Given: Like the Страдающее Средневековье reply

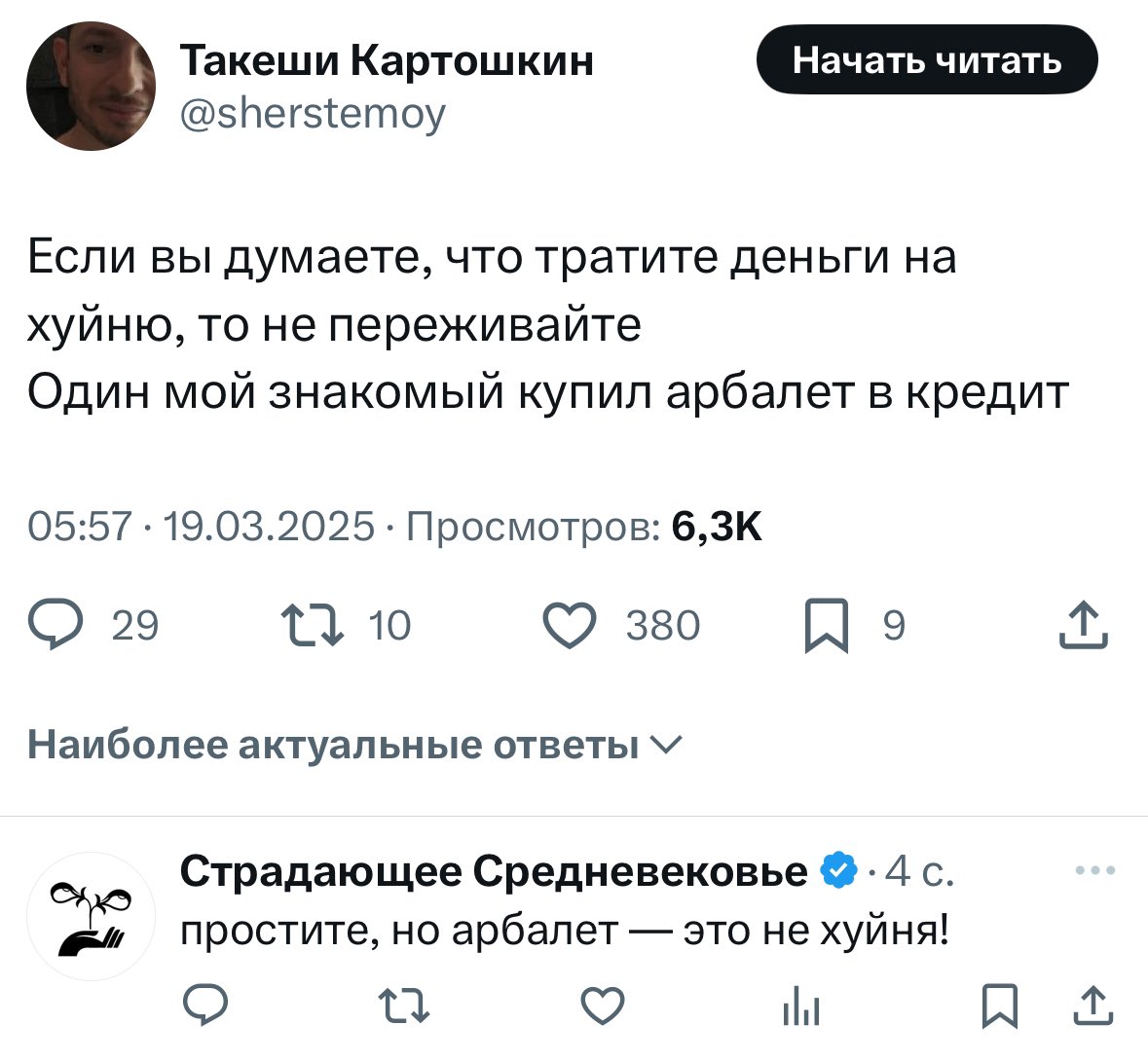Looking at the screenshot, I should point(603,1005).
